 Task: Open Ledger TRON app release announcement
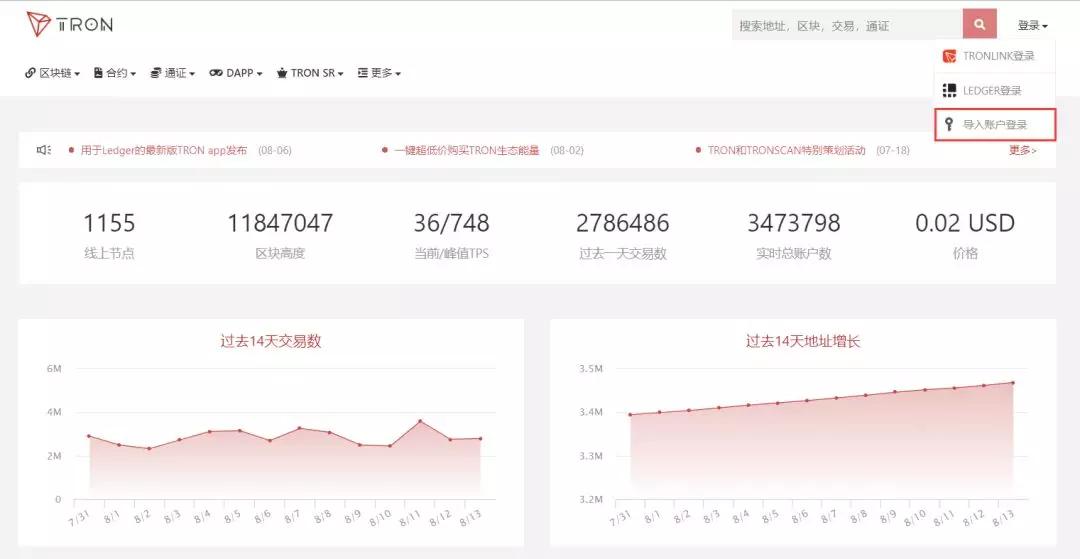164,150
